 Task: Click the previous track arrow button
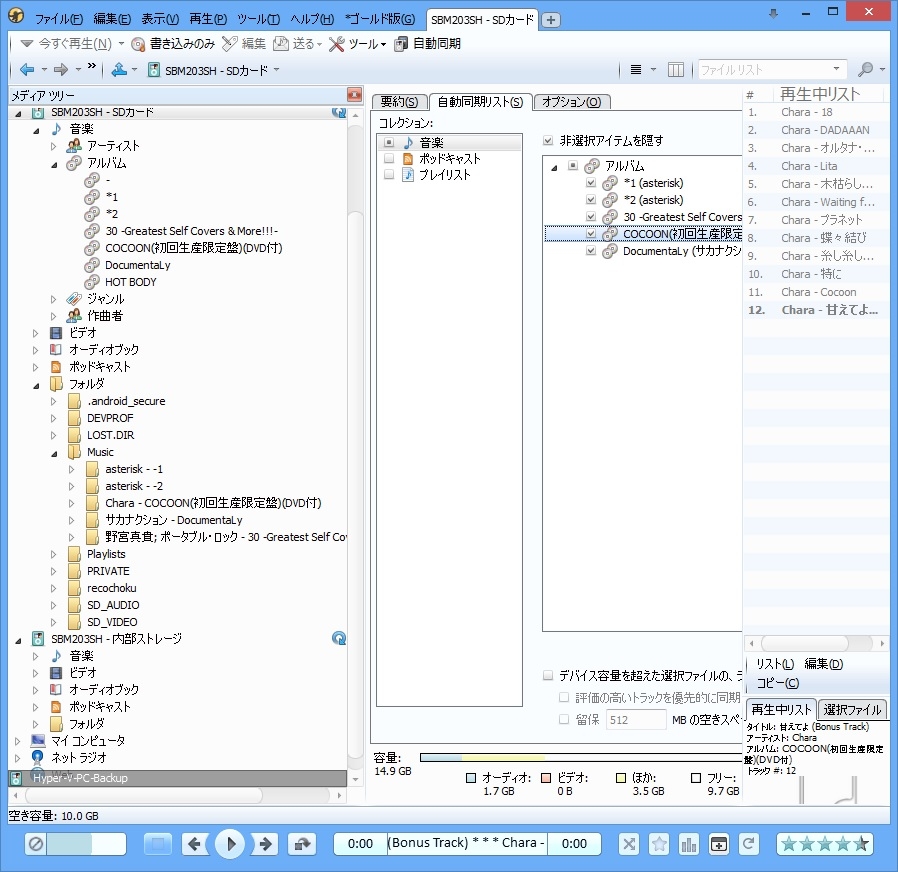click(196, 844)
